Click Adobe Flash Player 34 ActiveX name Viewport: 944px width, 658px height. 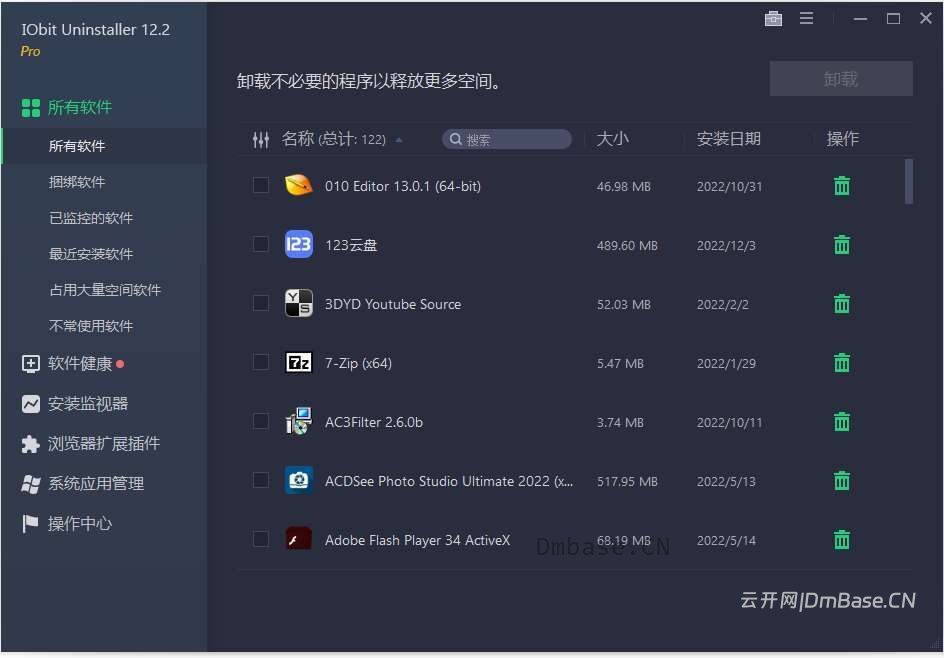point(417,540)
